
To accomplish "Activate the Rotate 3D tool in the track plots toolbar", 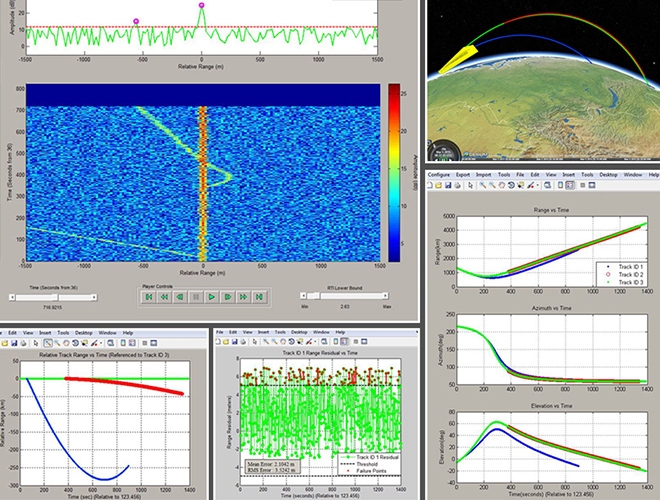I will tap(511, 185).
